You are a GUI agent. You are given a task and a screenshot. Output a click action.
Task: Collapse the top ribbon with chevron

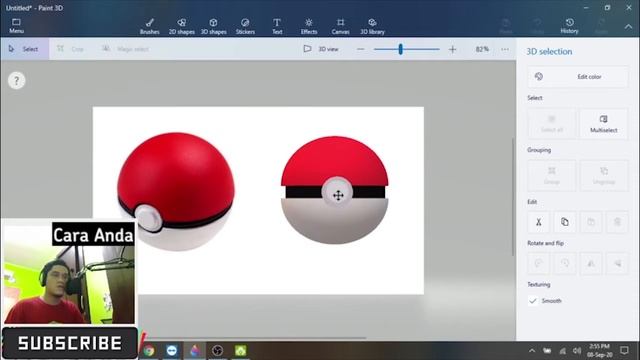(x=629, y=27)
